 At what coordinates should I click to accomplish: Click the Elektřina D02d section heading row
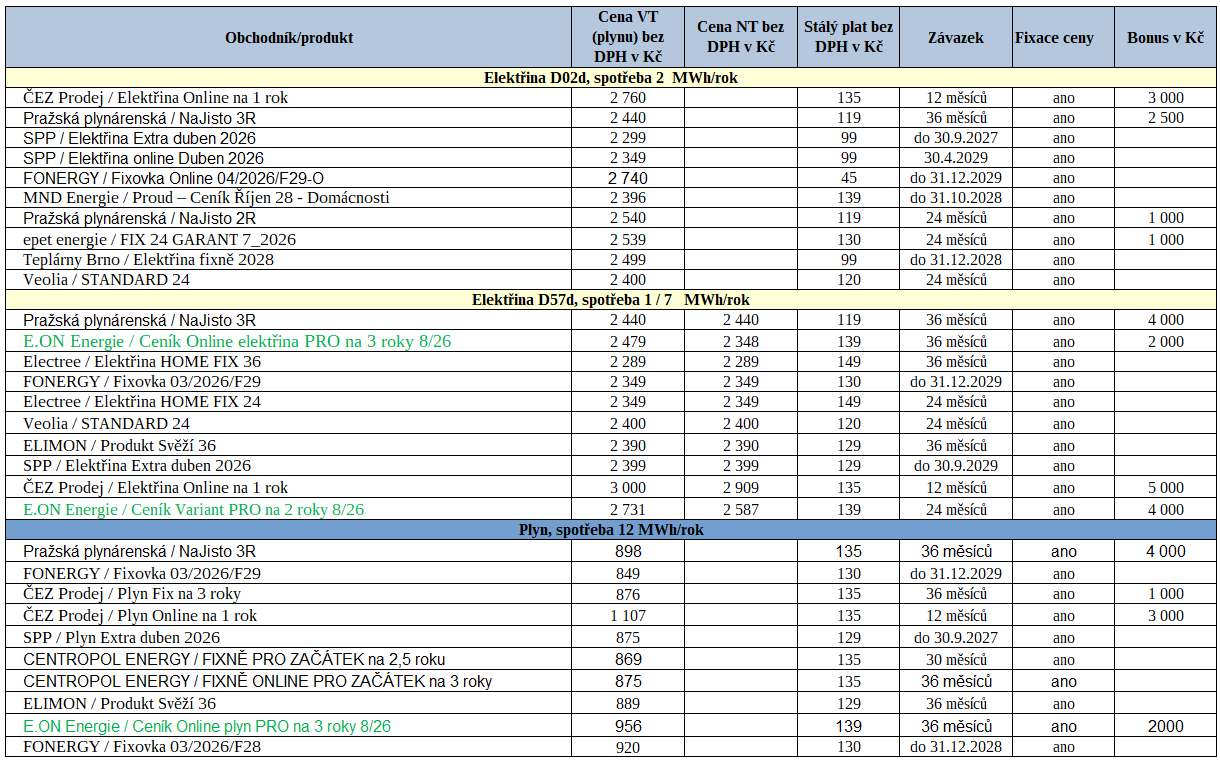tap(610, 78)
